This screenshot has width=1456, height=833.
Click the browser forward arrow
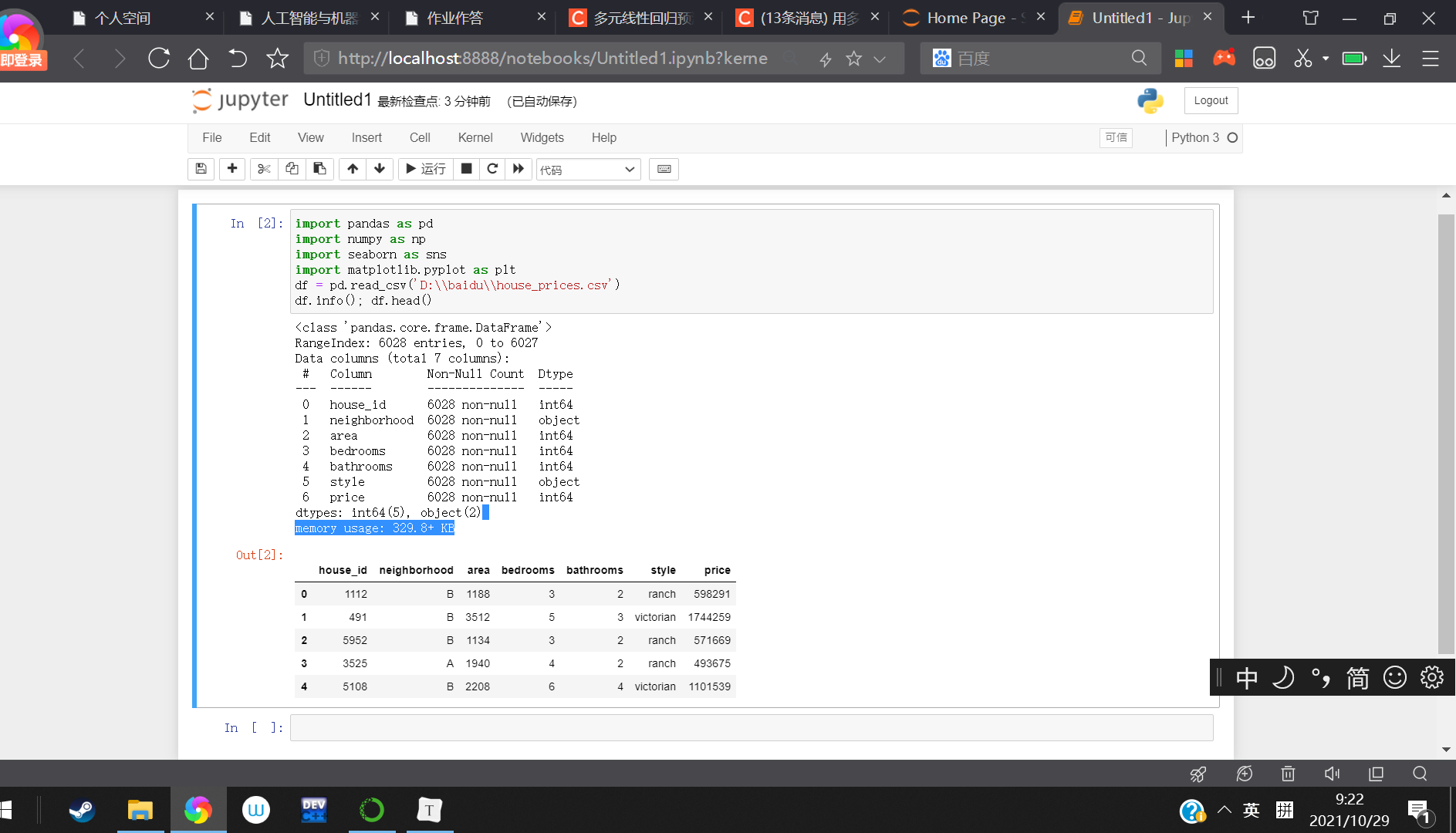coord(119,58)
